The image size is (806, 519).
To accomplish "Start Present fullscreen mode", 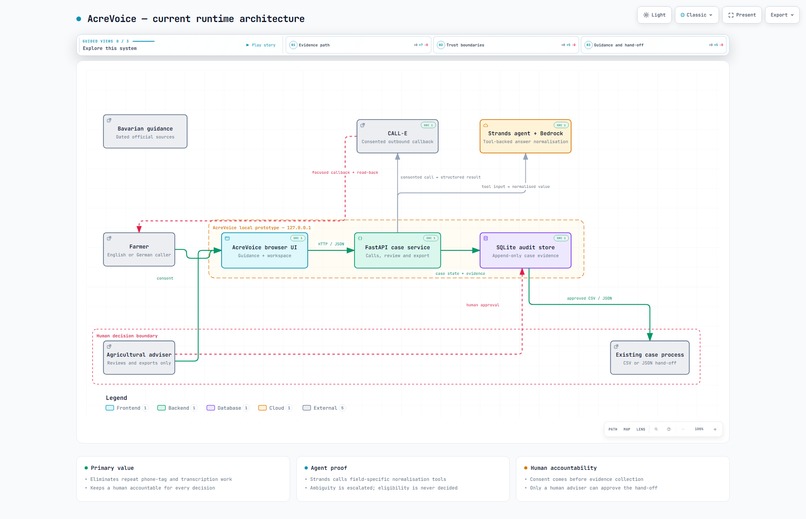I will tap(742, 15).
